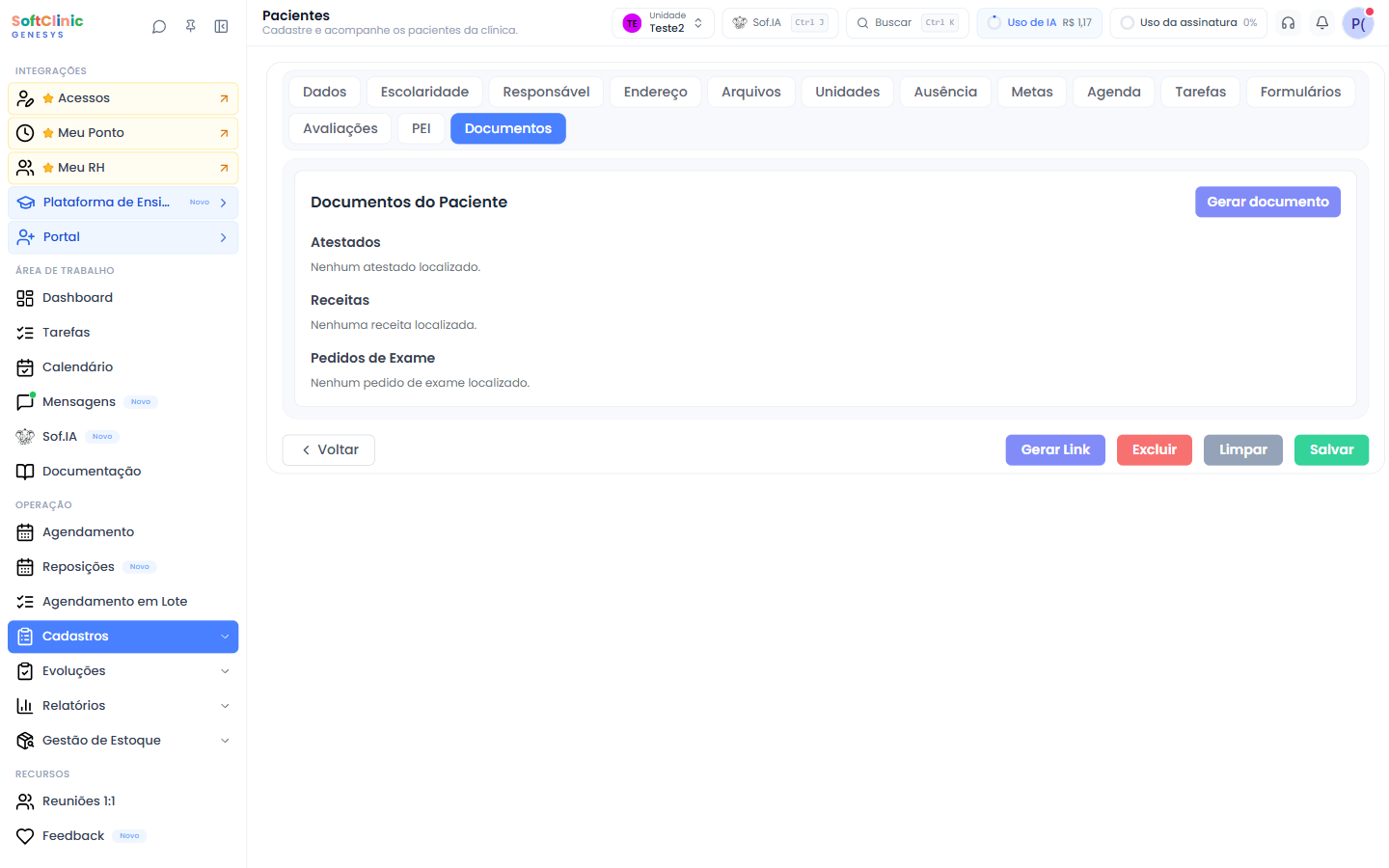This screenshot has width=1389, height=868.
Task: Open the Uso da assinatura indicator
Action: 1188,23
